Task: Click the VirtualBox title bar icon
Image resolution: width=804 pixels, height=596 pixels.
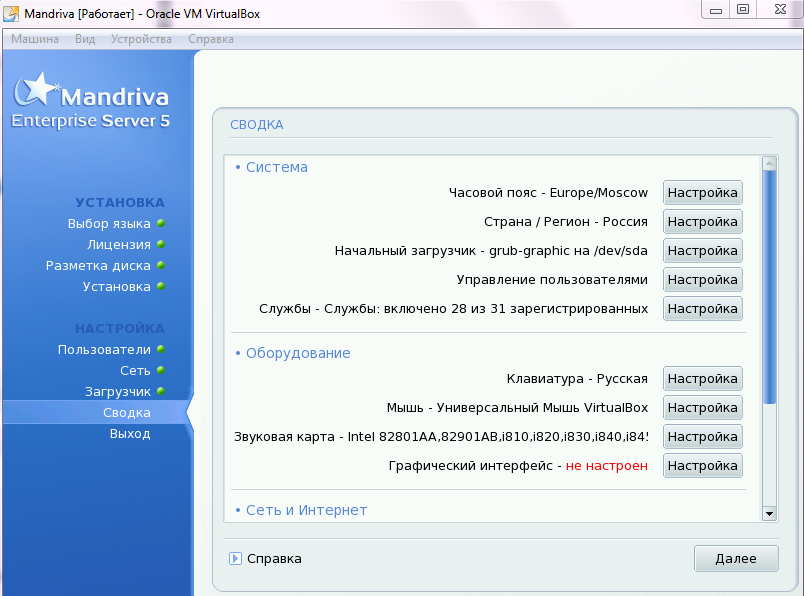Action: click(x=11, y=13)
